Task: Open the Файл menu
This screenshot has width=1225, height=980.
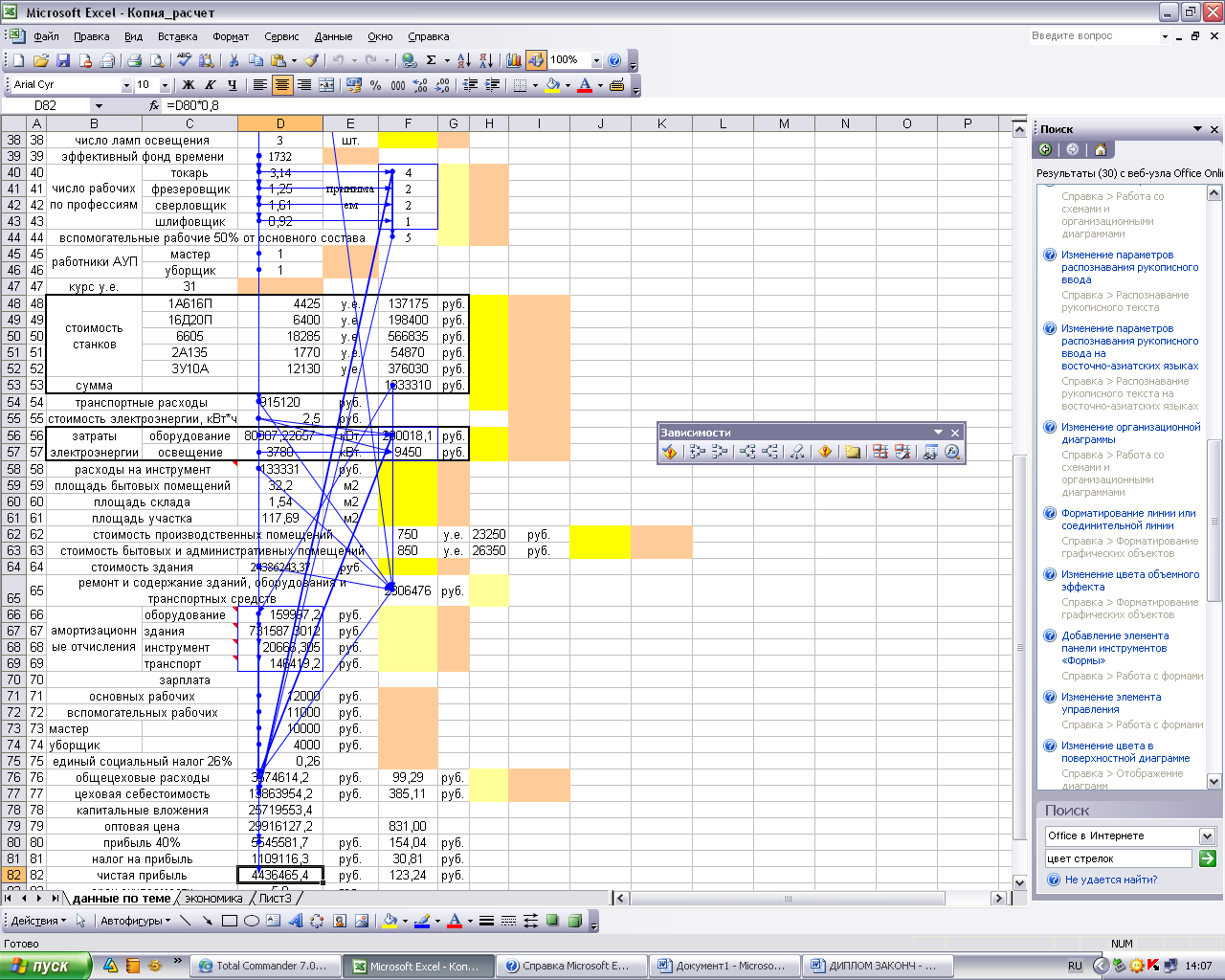Action: point(46,36)
